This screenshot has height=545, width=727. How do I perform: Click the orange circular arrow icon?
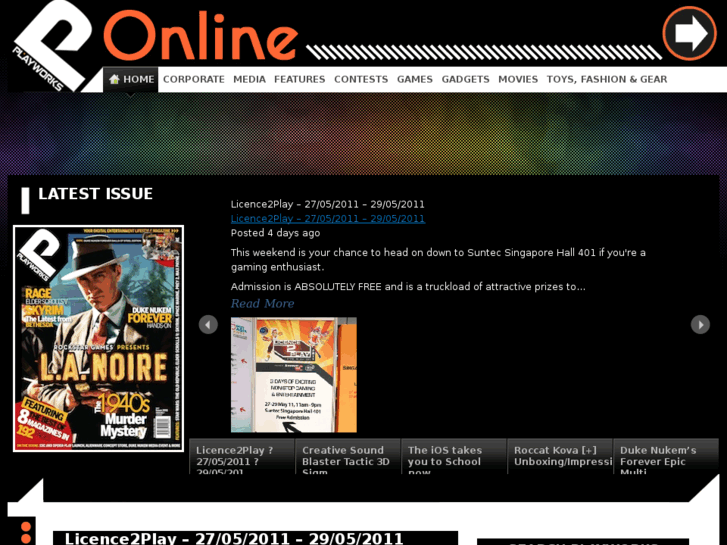[689, 33]
